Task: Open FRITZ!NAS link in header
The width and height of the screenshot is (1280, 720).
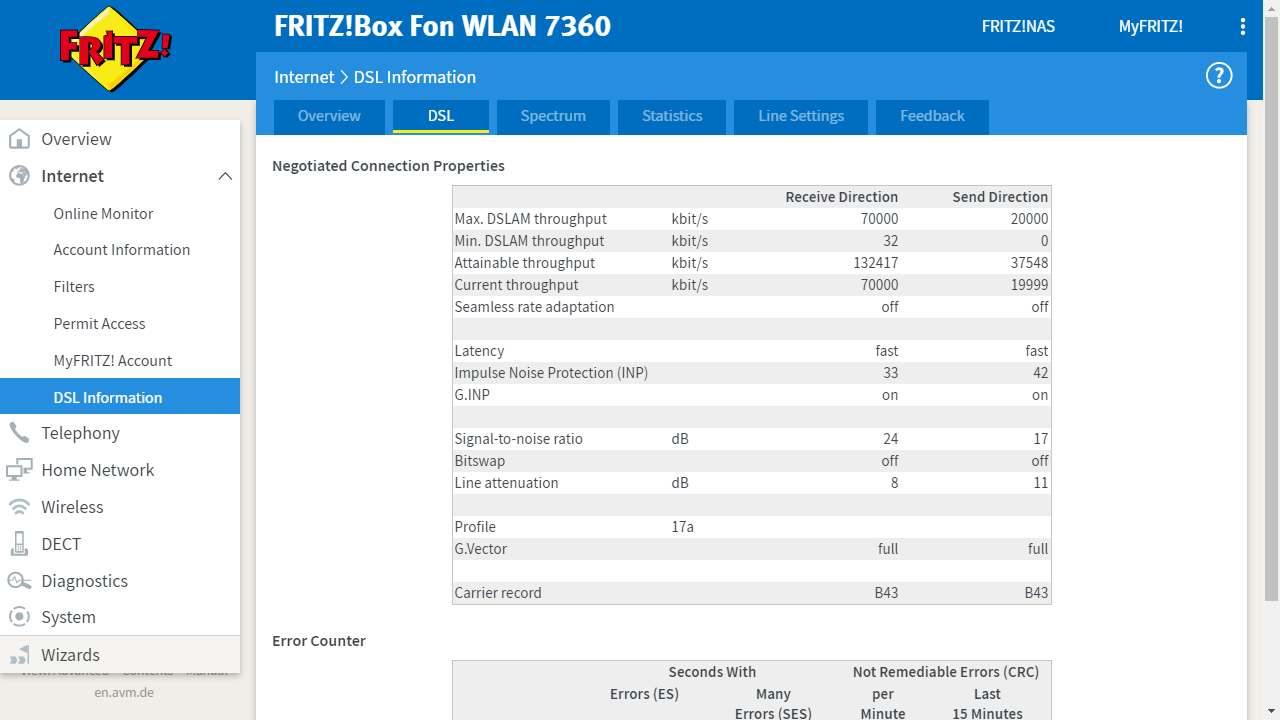Action: pos(1018,27)
